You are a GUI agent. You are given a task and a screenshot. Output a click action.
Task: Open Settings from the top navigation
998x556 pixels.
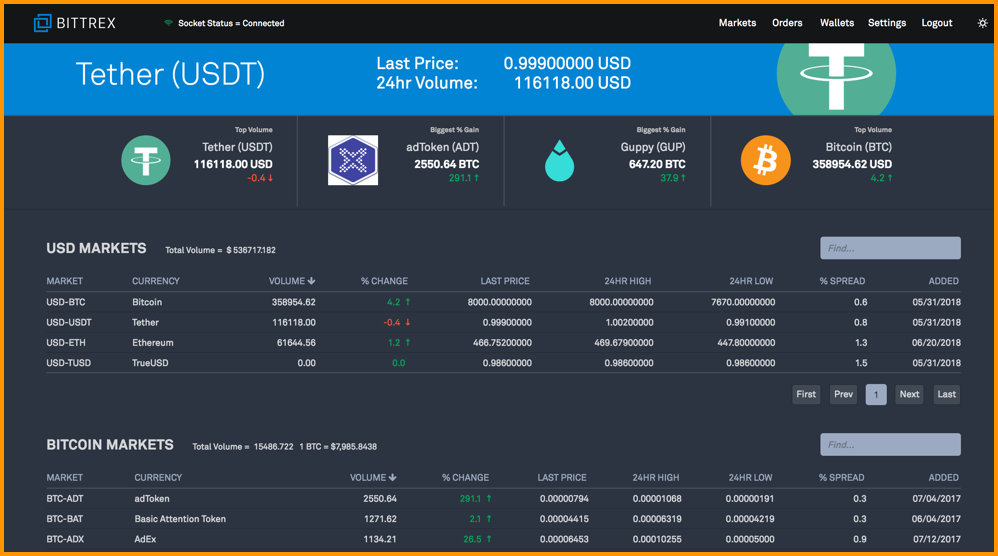click(887, 23)
